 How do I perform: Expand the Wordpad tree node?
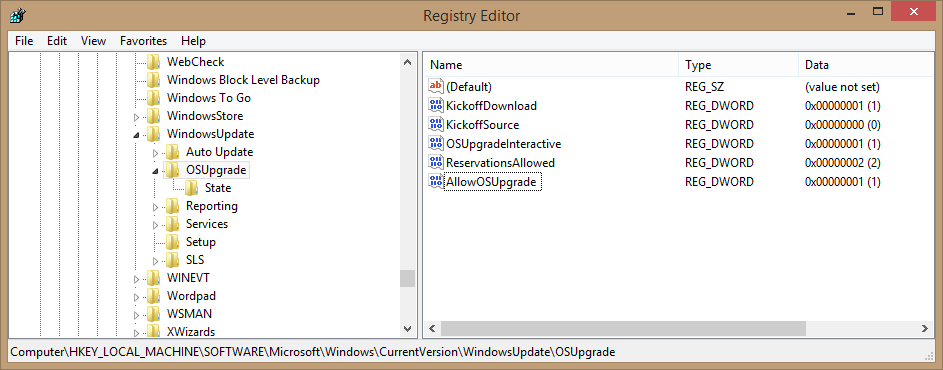137,297
